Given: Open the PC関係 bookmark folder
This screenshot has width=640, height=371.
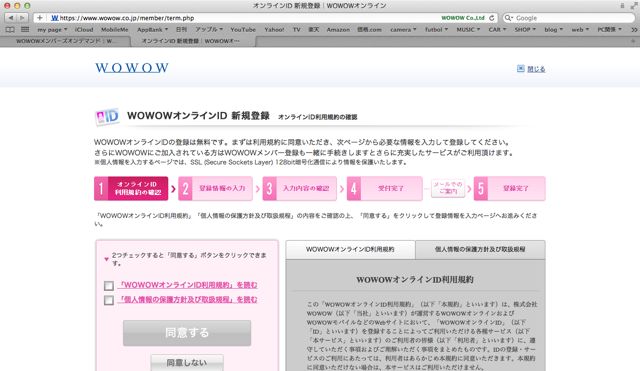Looking at the screenshot, I should (609, 29).
